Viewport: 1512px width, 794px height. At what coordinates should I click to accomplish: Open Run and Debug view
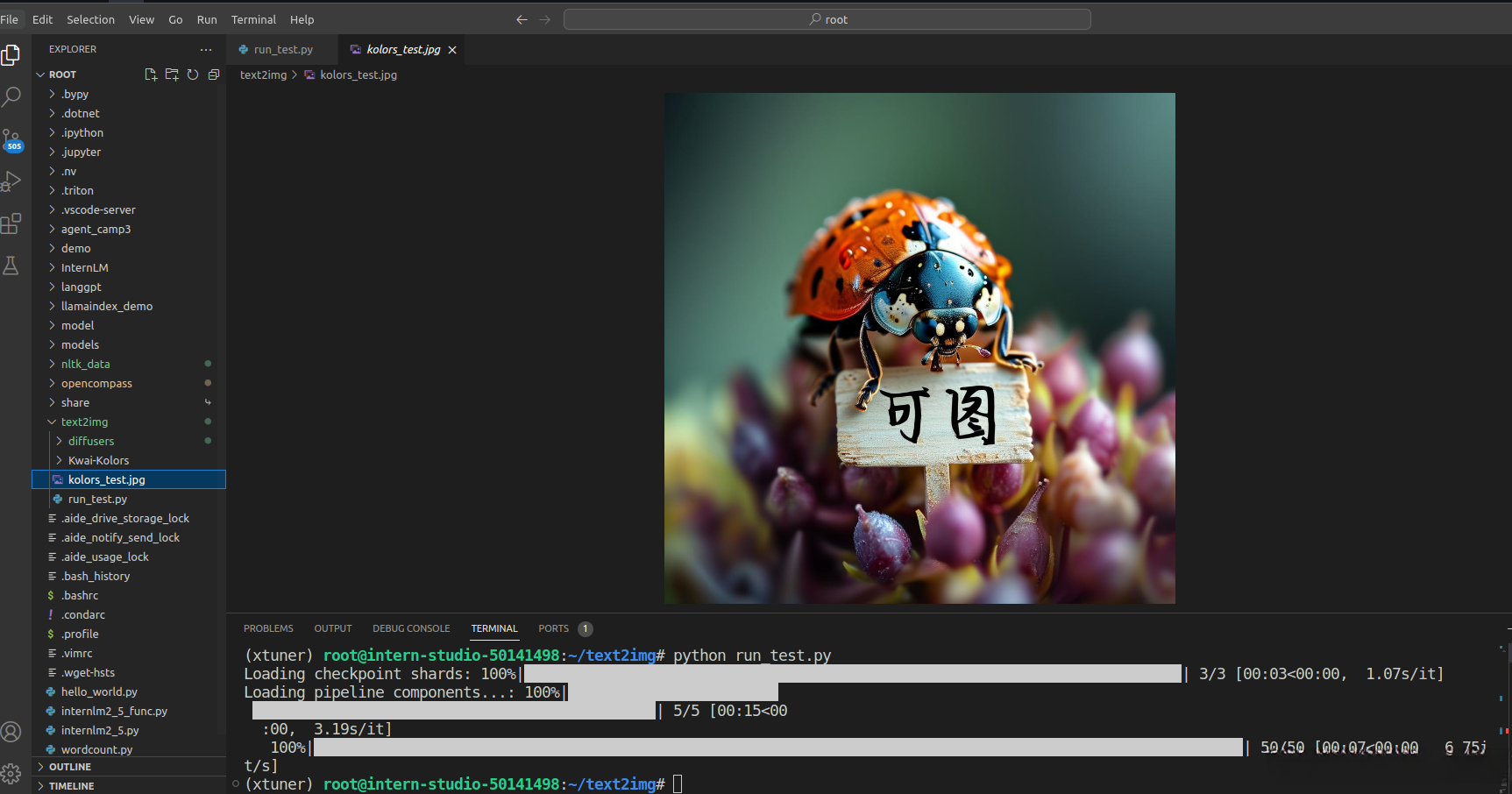(11, 181)
